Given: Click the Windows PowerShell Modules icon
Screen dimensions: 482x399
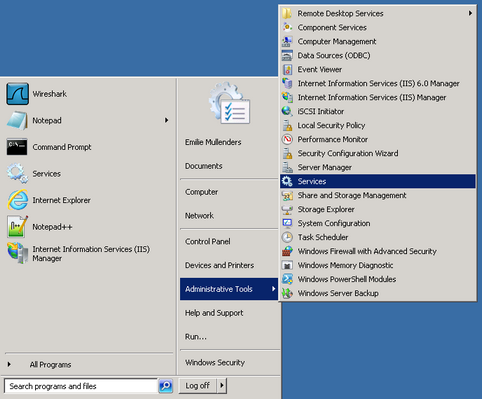Looking at the screenshot, I should pyautogui.click(x=287, y=279).
